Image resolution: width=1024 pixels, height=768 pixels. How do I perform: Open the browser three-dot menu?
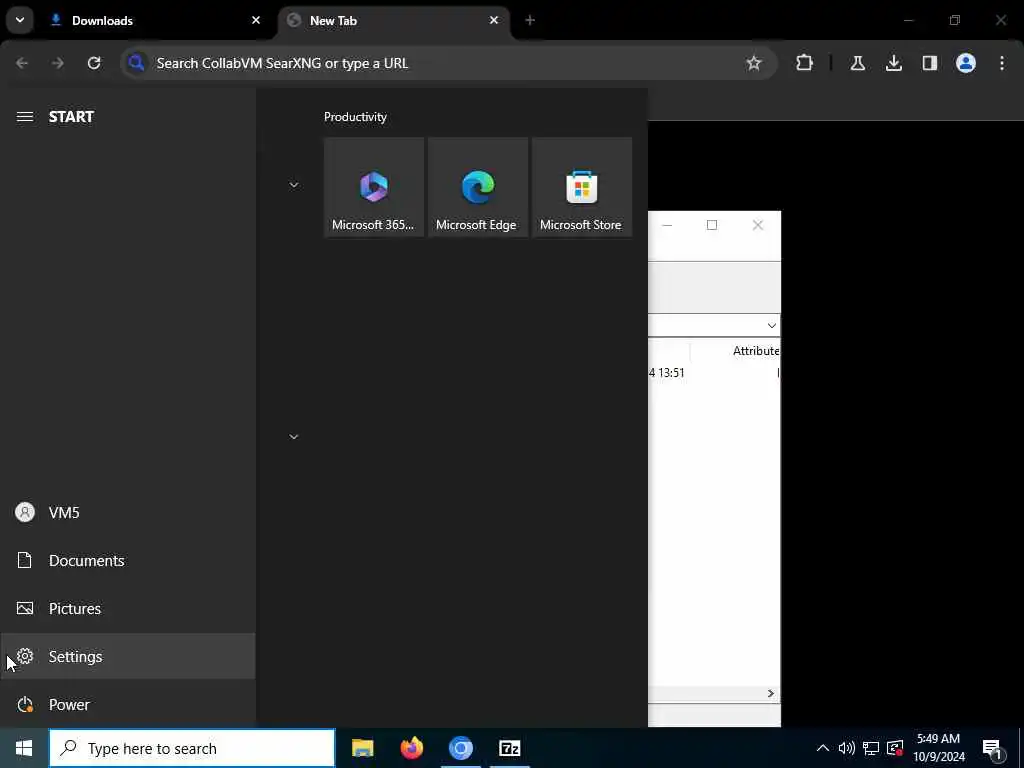[x=1002, y=63]
